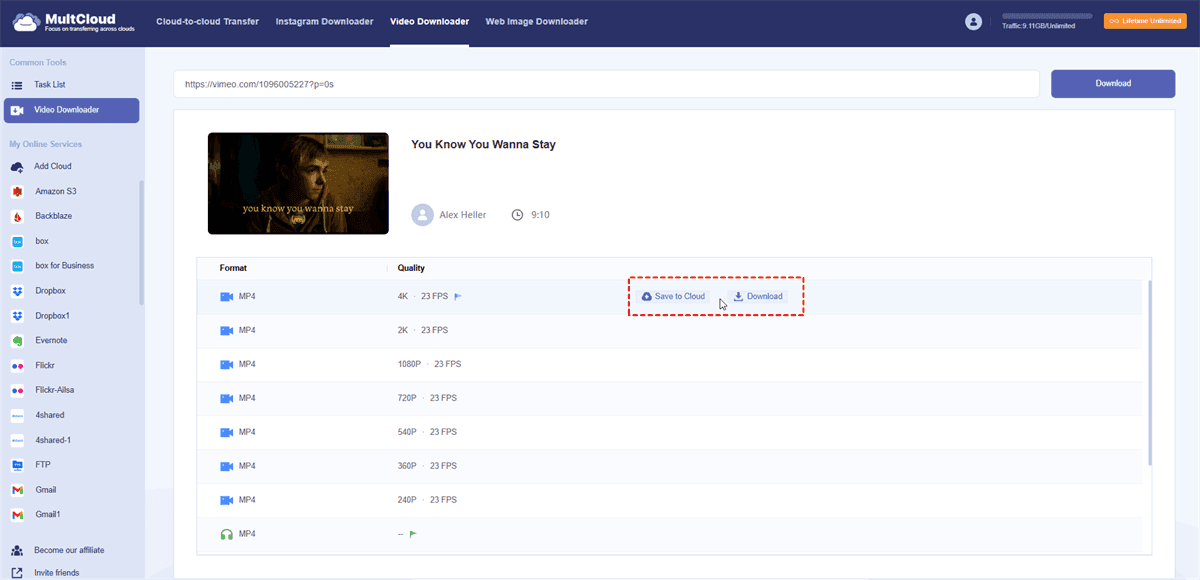This screenshot has height=580, width=1200.
Task: Open the Backblaze service icon
Action: [17, 216]
